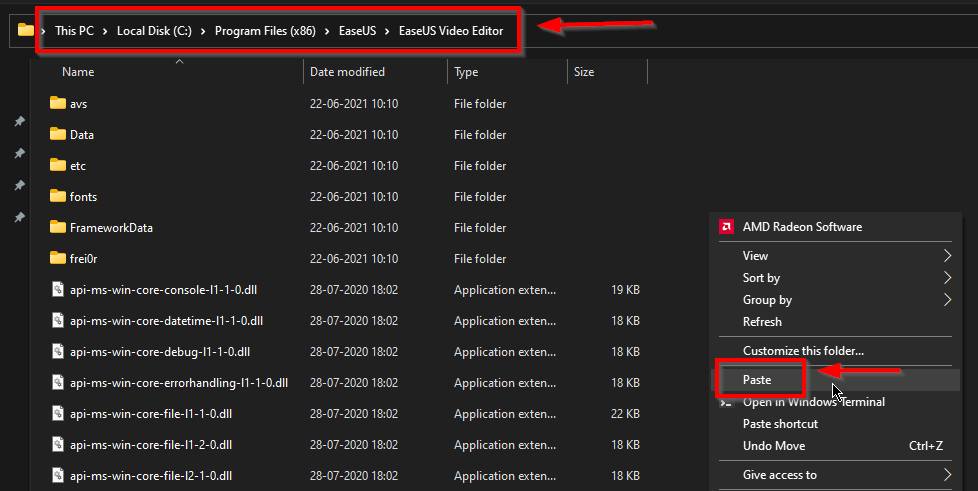The image size is (978, 491).
Task: Select the frei0r folder icon
Action: pyautogui.click(x=58, y=258)
